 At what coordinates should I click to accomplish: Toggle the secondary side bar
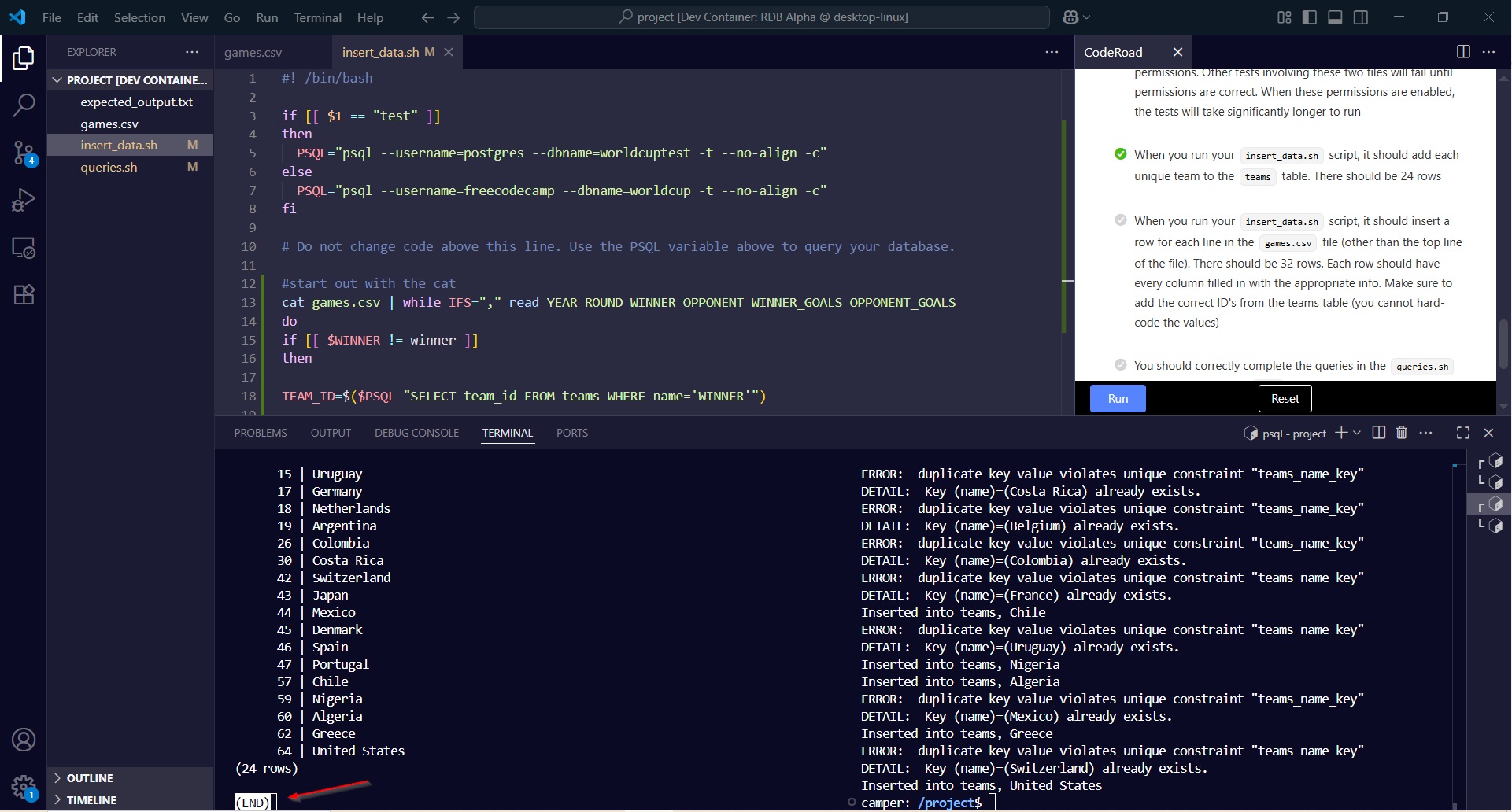click(x=1362, y=17)
